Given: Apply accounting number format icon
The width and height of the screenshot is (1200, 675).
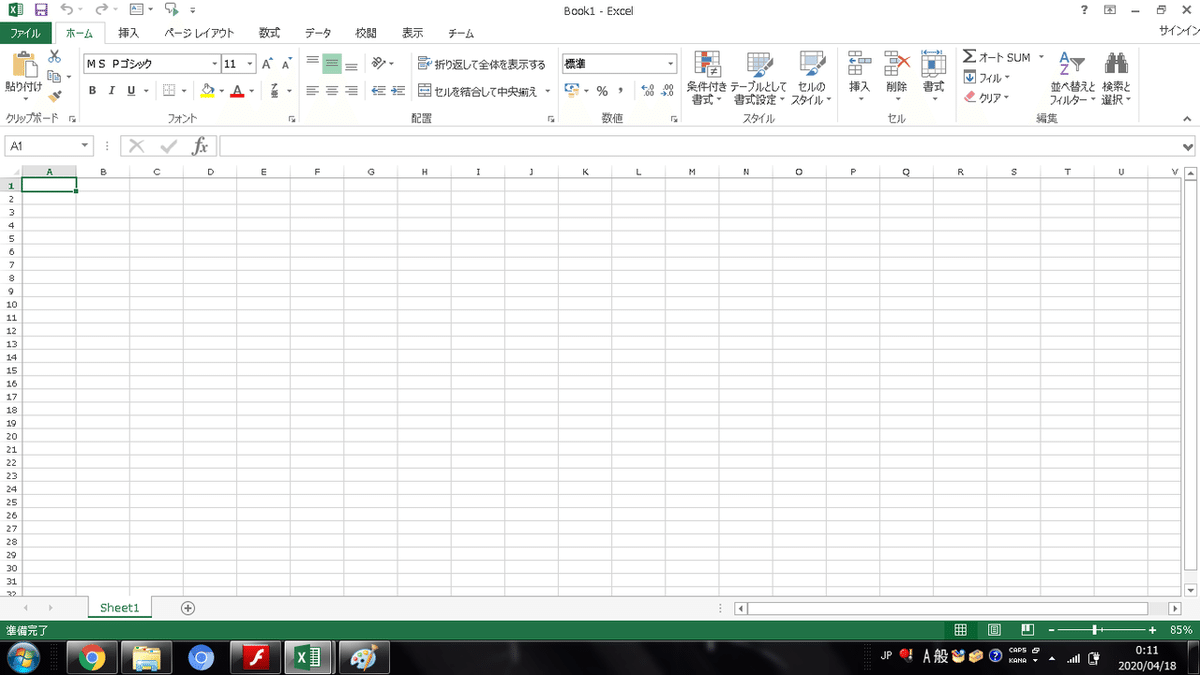Looking at the screenshot, I should [572, 91].
